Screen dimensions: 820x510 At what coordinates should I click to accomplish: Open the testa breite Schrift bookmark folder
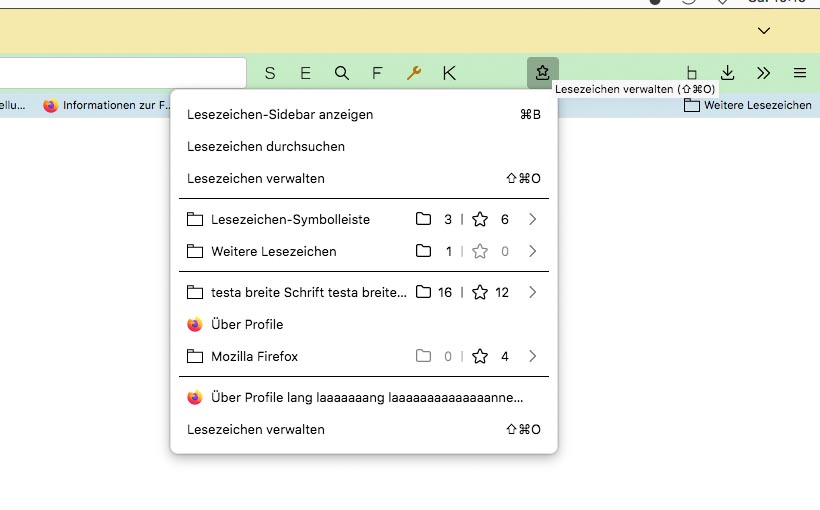coord(300,292)
